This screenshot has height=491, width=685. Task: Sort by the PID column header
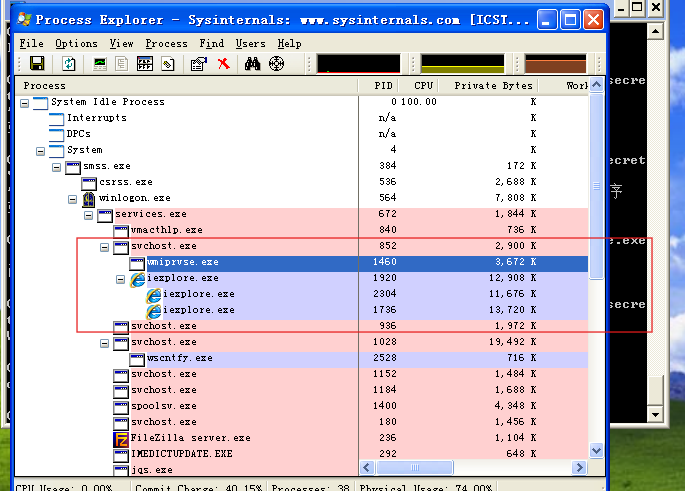pos(383,86)
